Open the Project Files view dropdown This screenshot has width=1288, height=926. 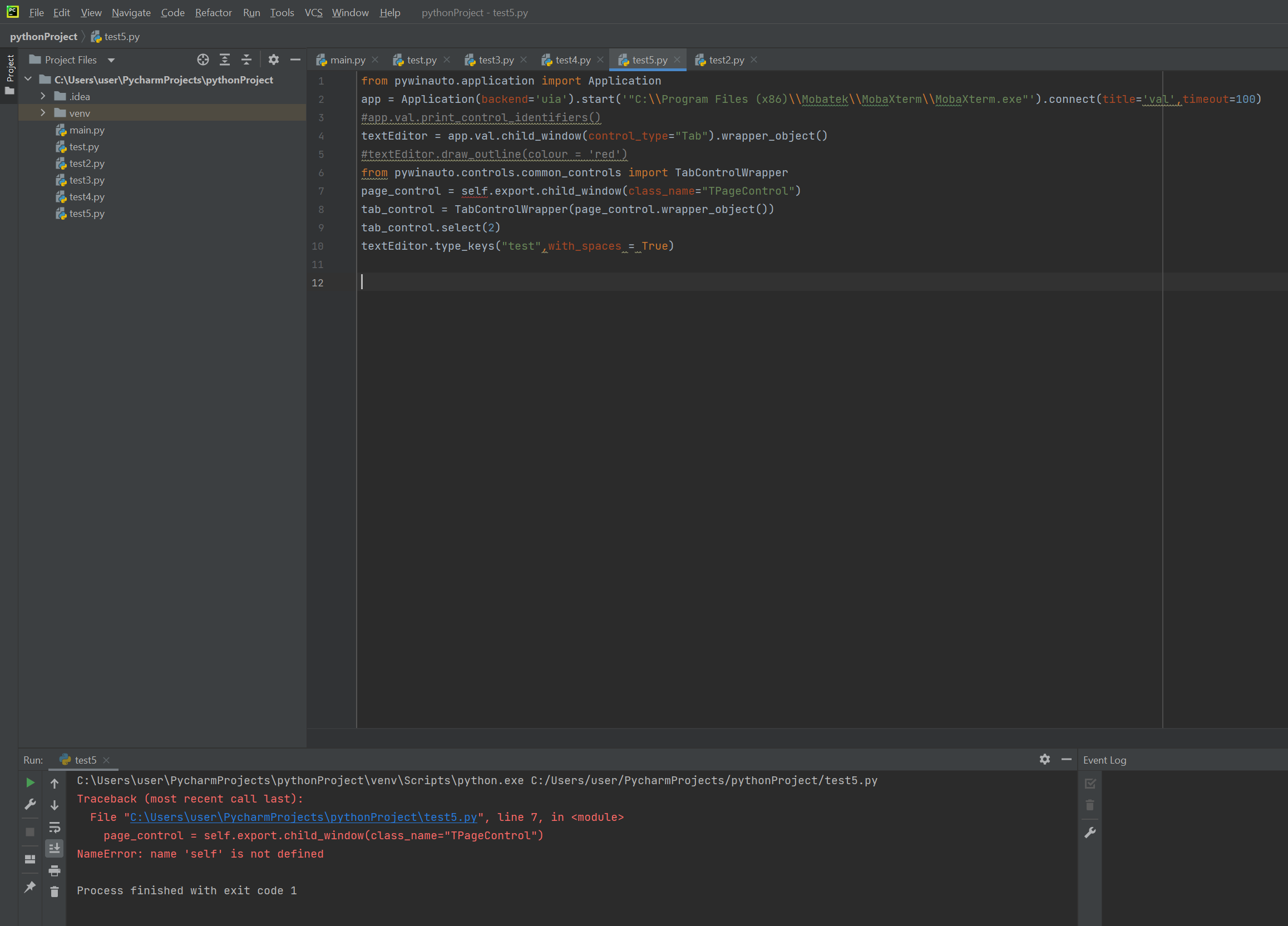[111, 60]
